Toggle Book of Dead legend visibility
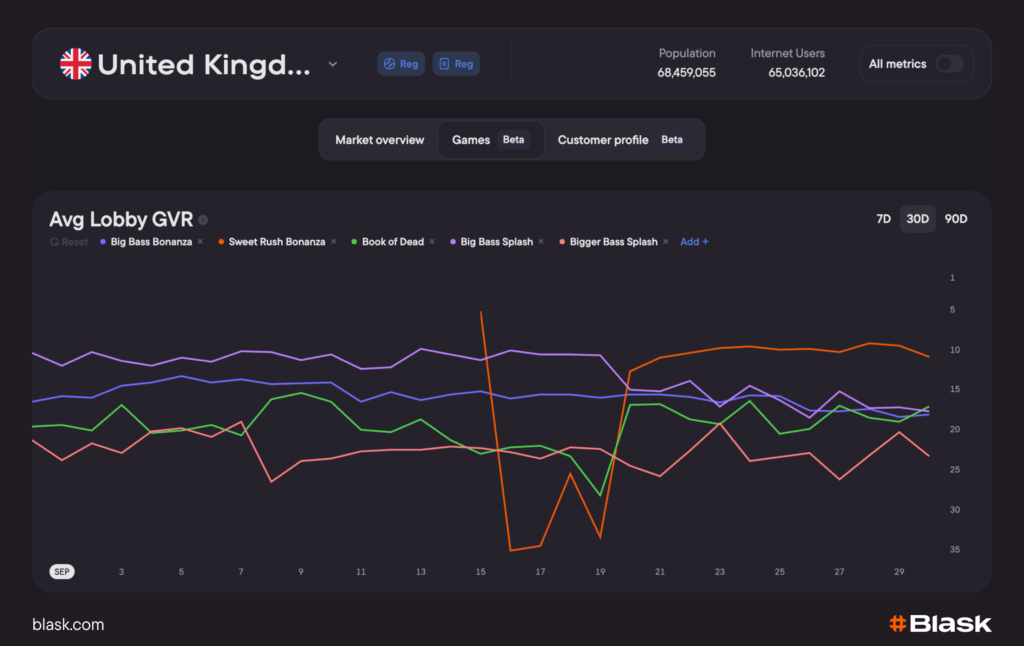1024x646 pixels. tap(392, 242)
